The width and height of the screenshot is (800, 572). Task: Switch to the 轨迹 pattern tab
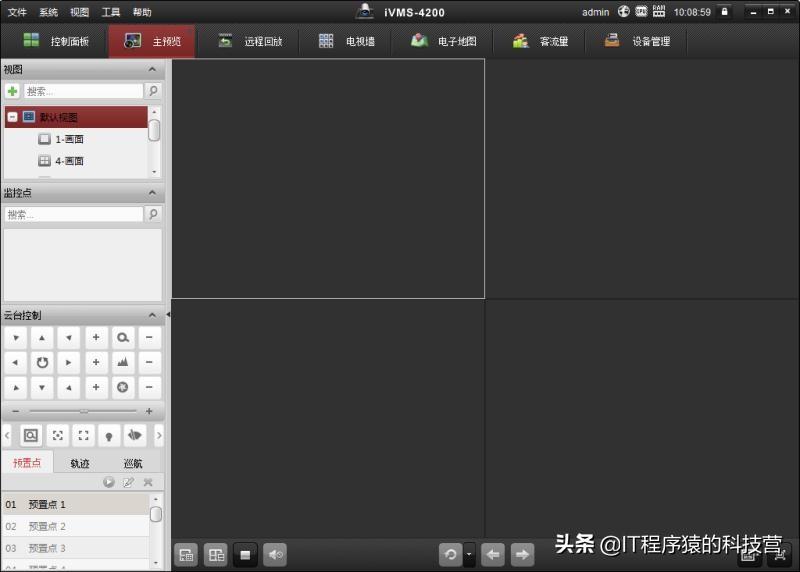[x=80, y=463]
